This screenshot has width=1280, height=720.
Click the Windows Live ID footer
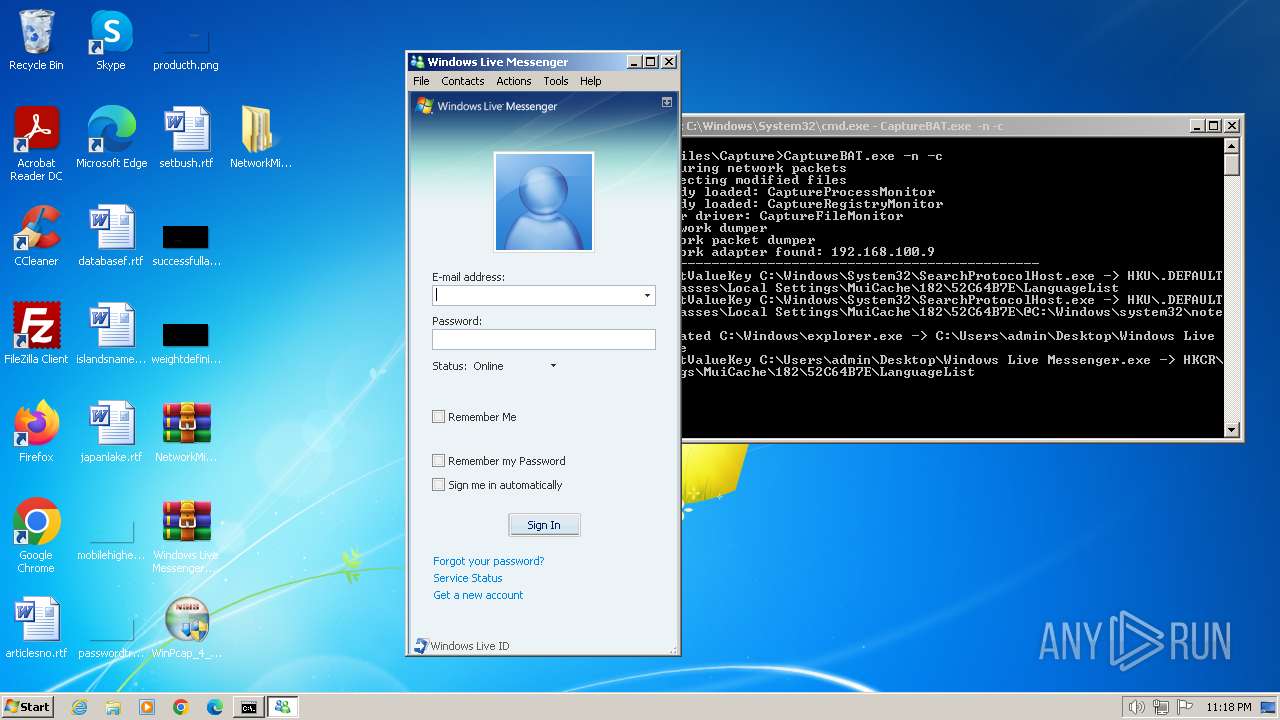click(x=462, y=646)
